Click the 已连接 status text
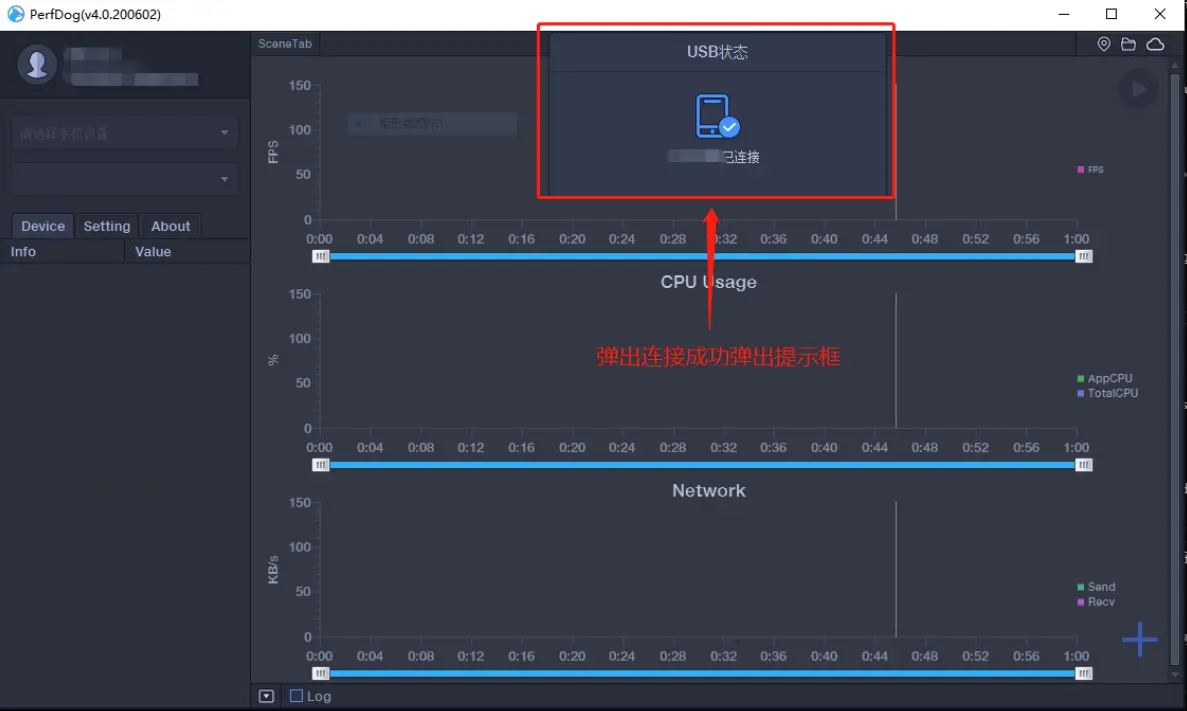1187x711 pixels. tap(740, 157)
